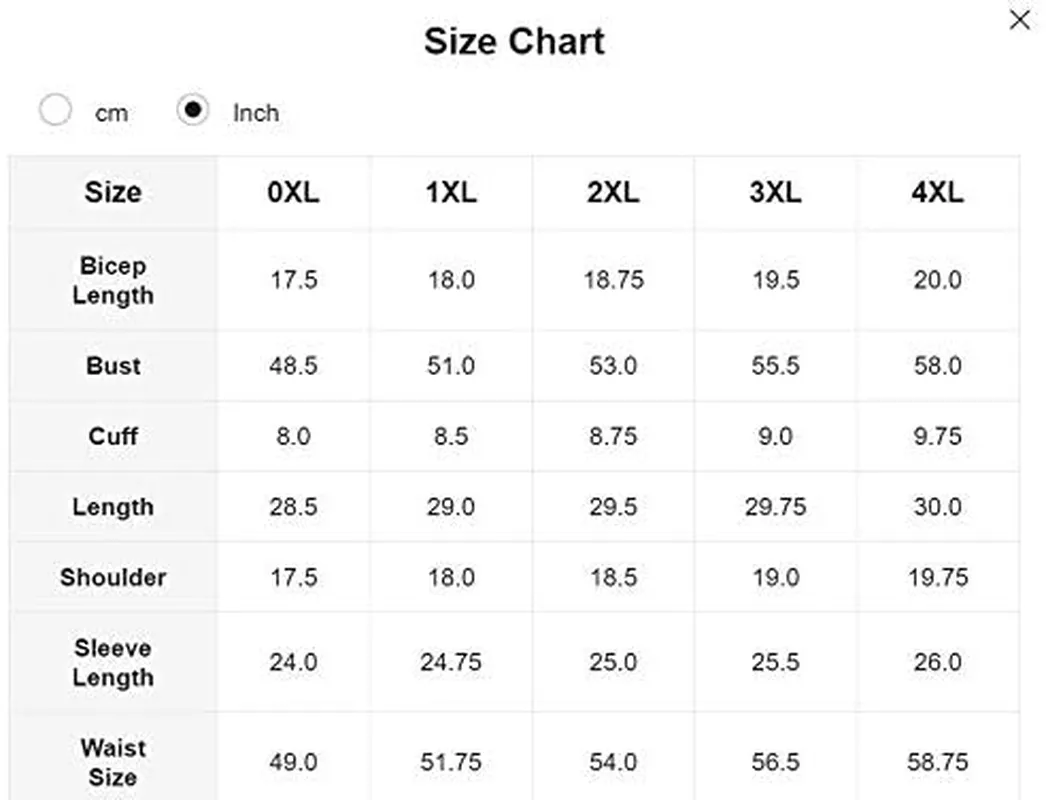
Task: Click the Size Chart title
Action: click(514, 41)
